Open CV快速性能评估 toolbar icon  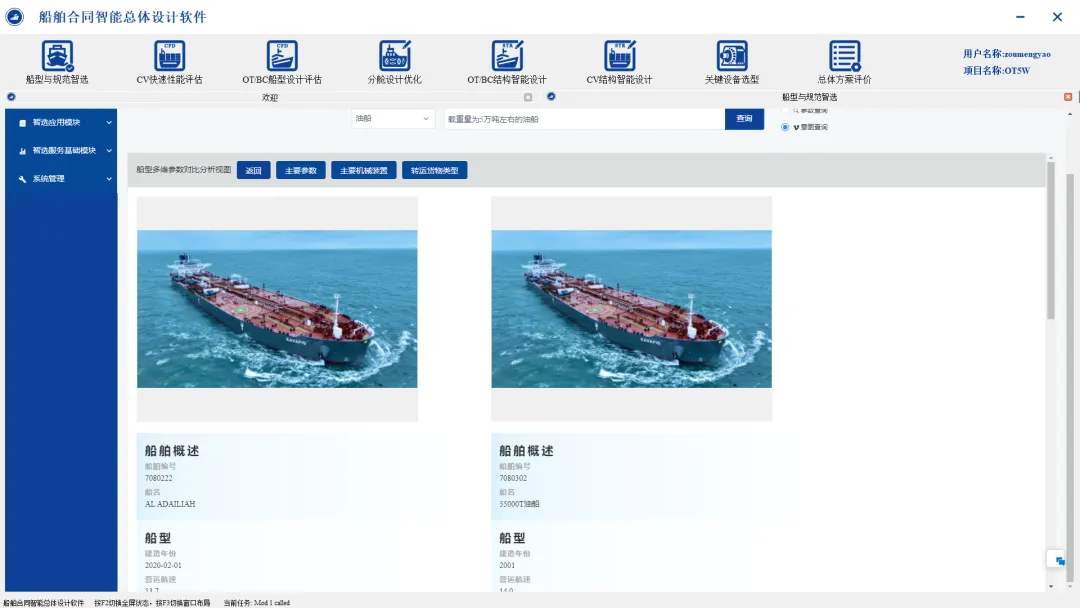tap(169, 56)
